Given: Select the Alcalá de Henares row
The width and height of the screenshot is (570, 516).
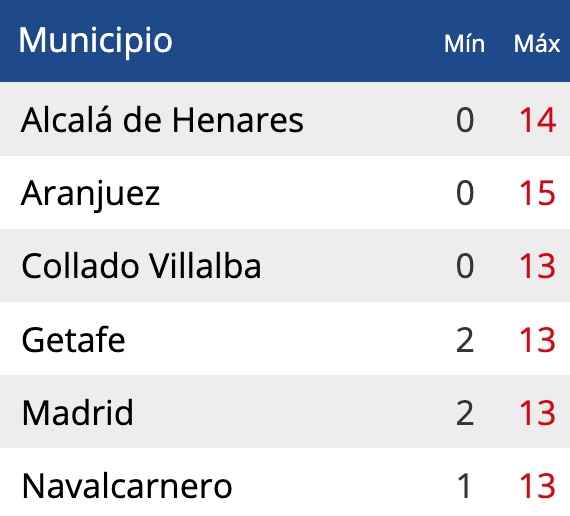Looking at the screenshot, I should (285, 119).
